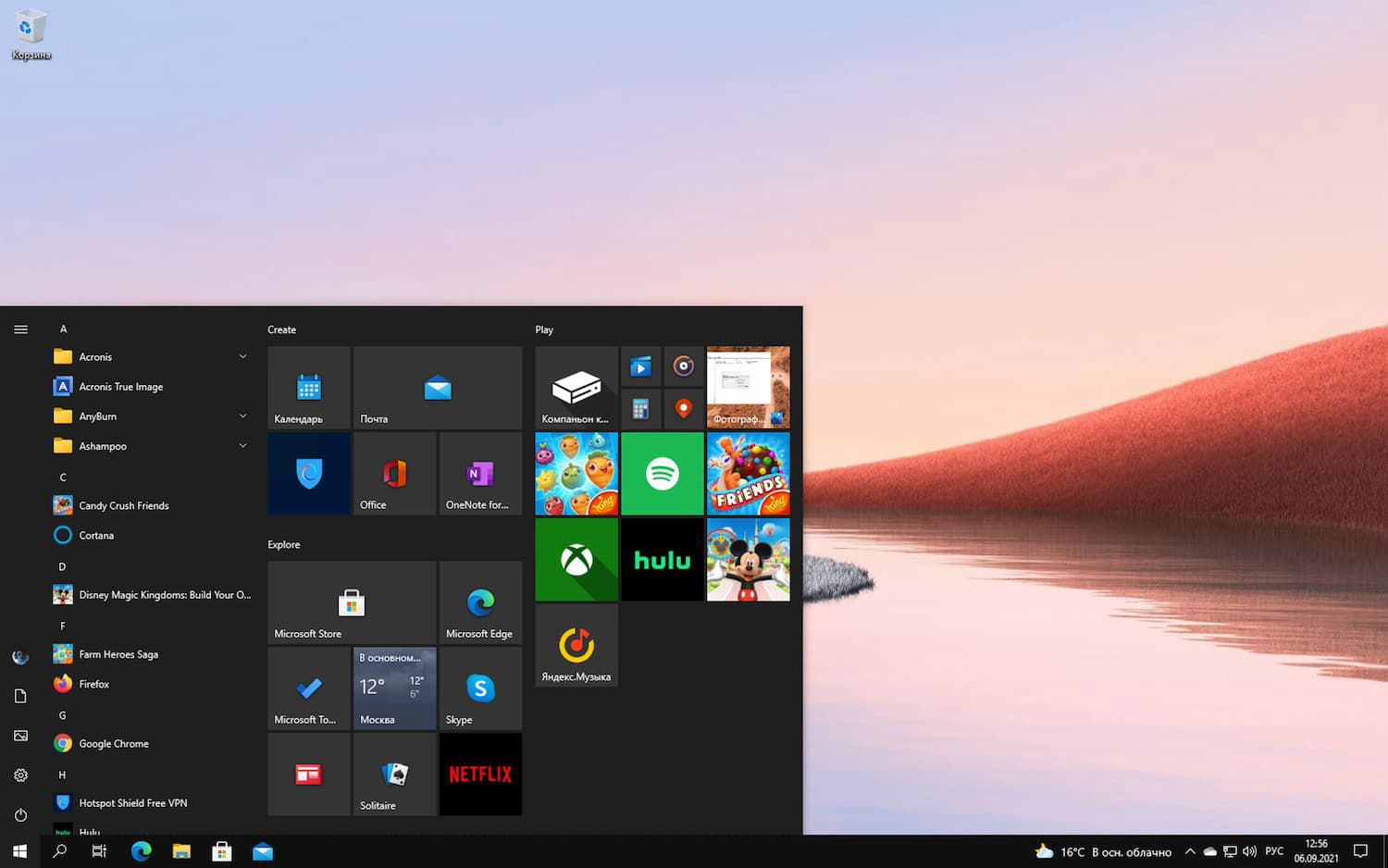1388x868 pixels.
Task: Launch the Movies & TV small tile
Action: (x=640, y=366)
